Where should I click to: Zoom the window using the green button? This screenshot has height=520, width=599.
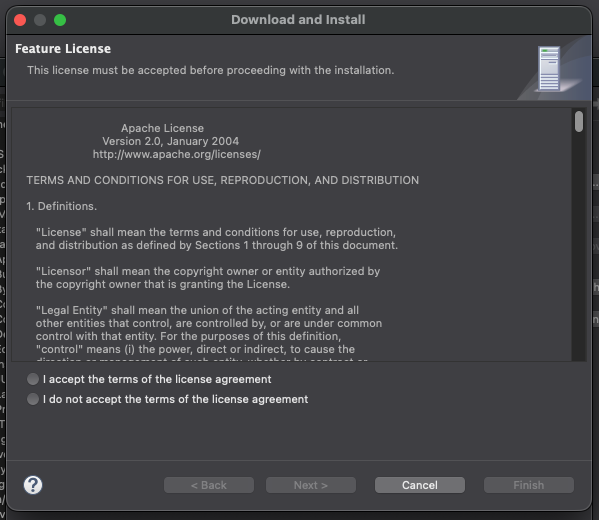coord(60,19)
